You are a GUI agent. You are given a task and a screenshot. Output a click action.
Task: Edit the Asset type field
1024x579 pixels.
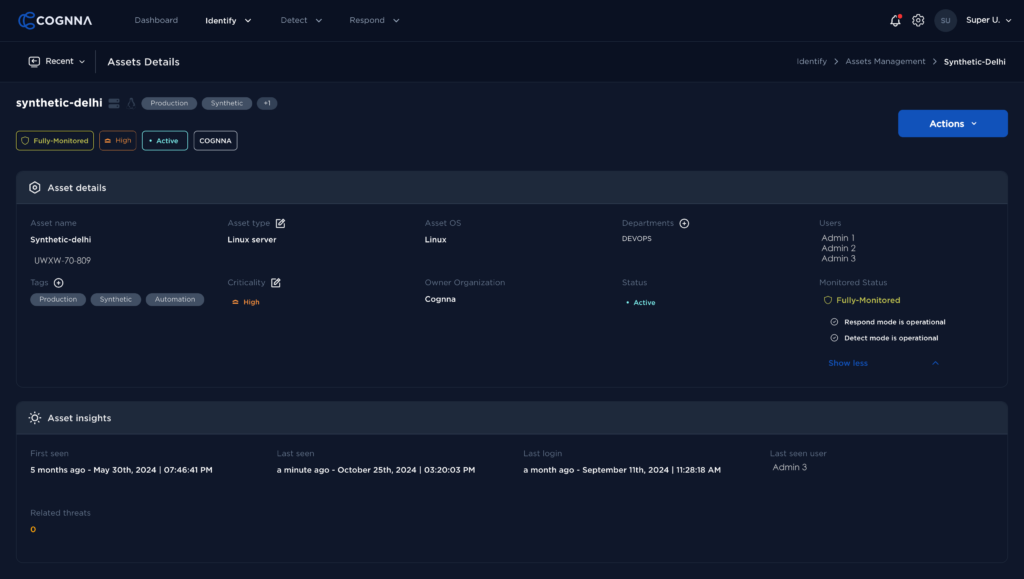[280, 223]
